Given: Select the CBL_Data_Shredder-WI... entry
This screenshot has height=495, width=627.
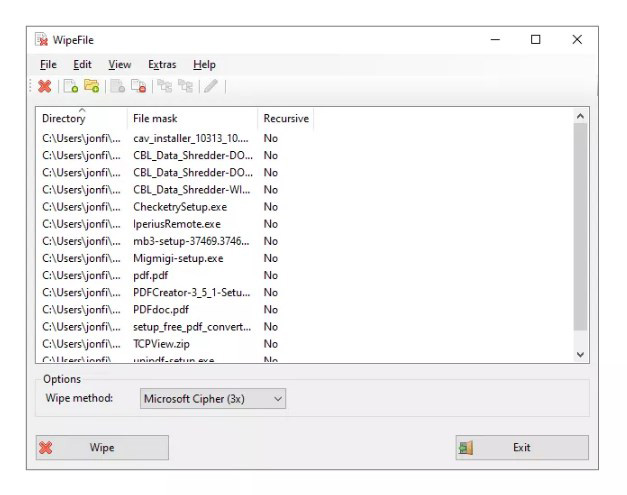Looking at the screenshot, I should (192, 190).
